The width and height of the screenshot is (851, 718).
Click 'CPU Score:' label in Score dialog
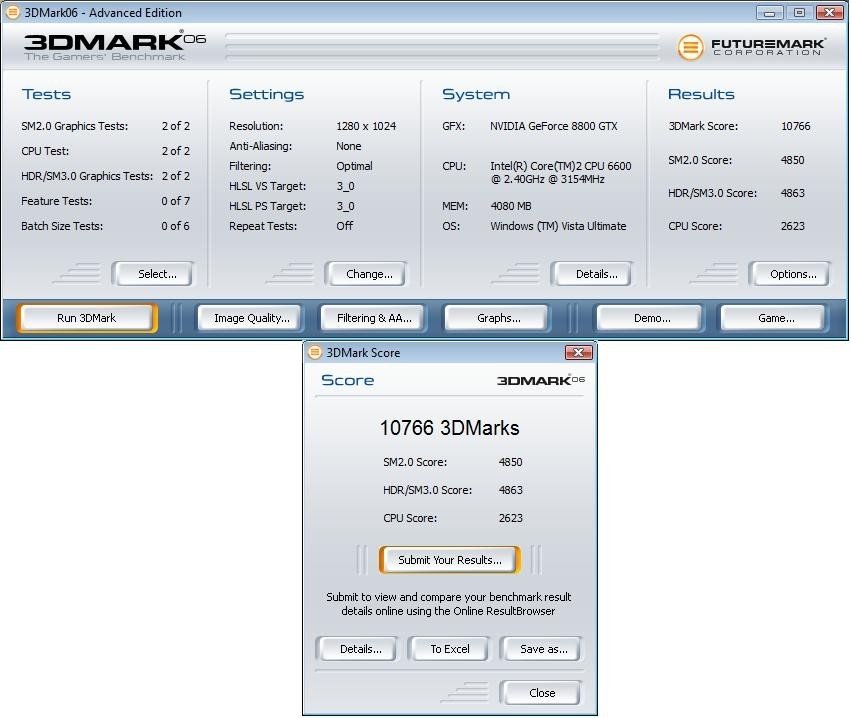pos(410,518)
